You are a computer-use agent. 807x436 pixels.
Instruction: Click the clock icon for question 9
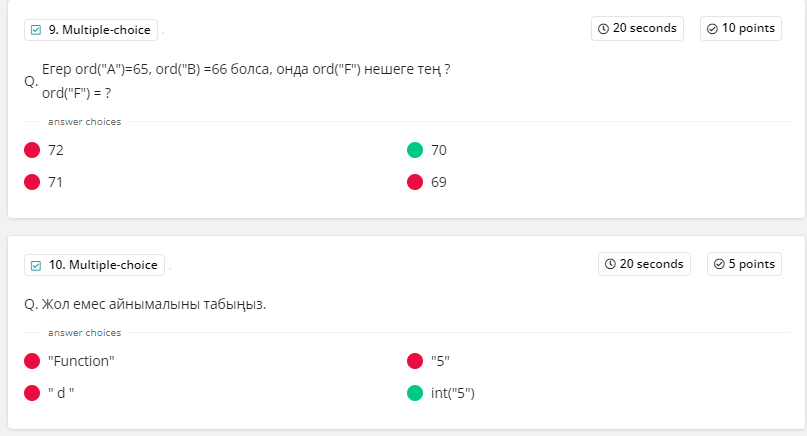tap(603, 29)
